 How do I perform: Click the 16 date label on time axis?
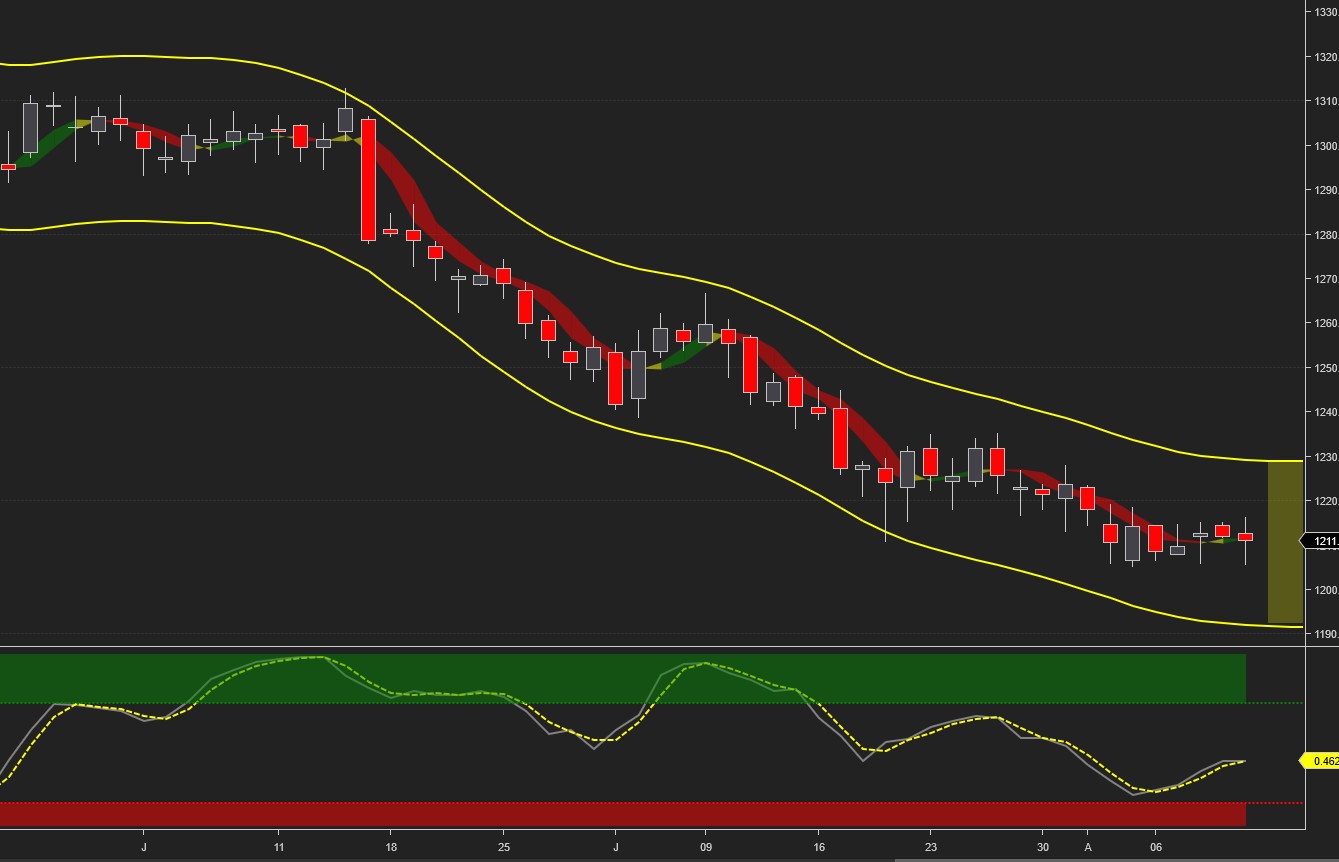tap(819, 846)
